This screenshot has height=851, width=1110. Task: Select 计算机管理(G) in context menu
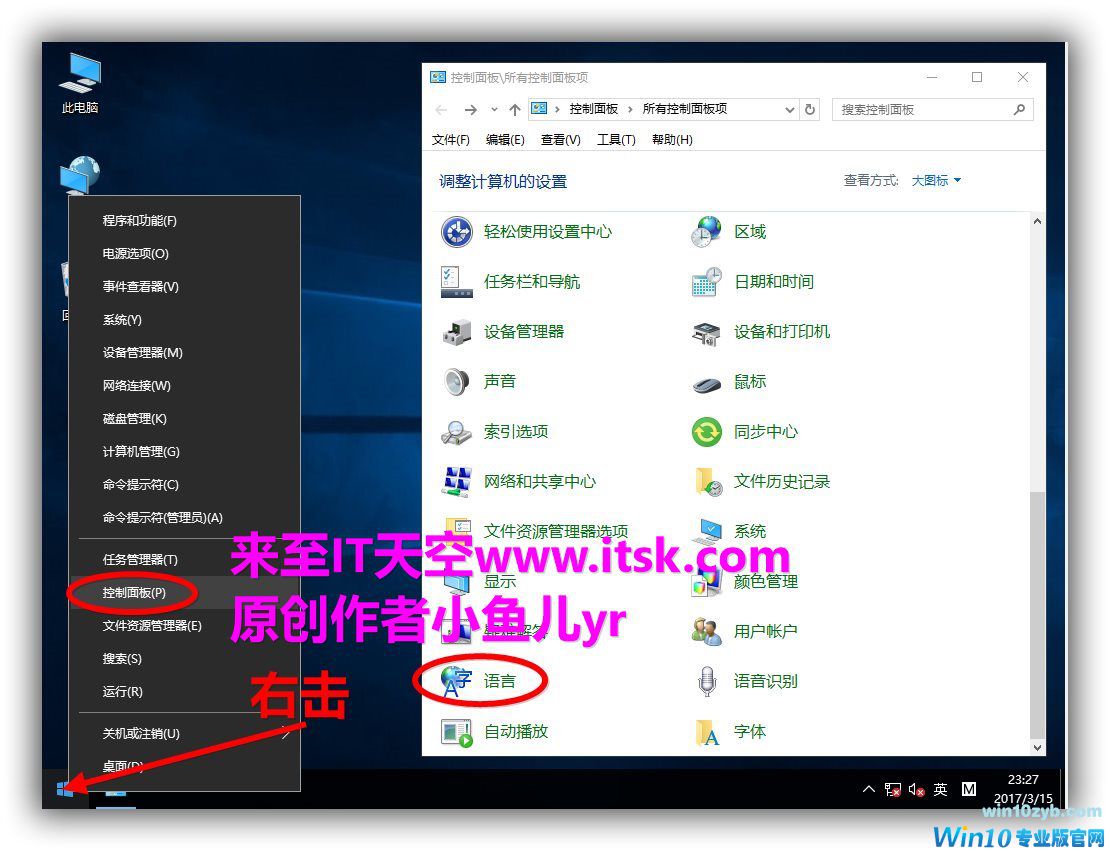click(x=184, y=452)
